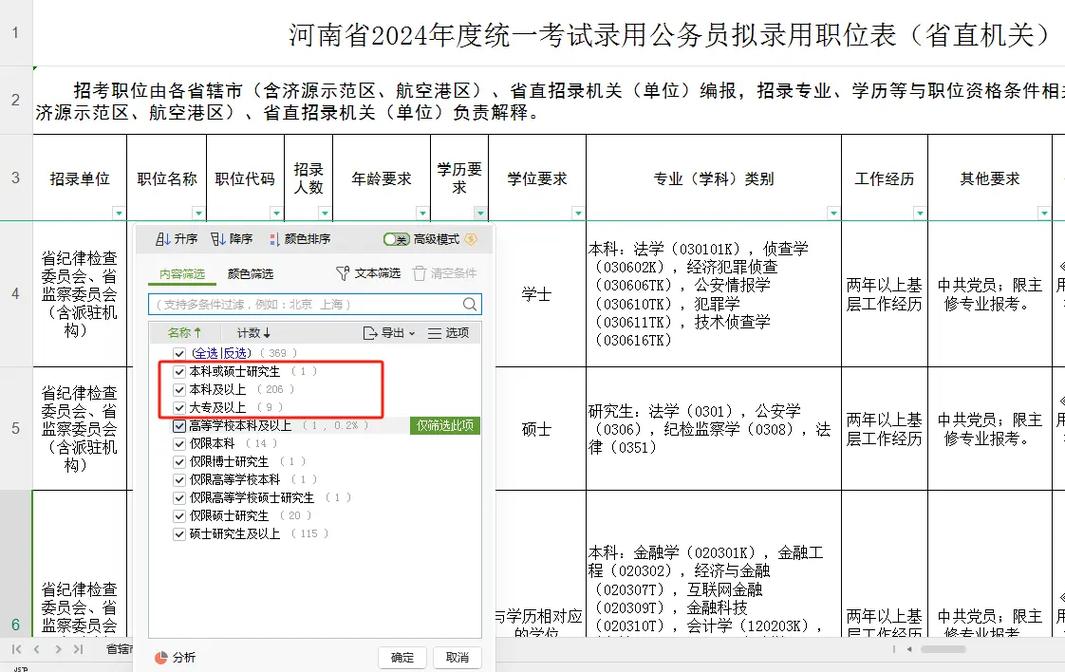Jump to first sheet tab arrow
This screenshot has width=1065, height=672.
pyautogui.click(x=17, y=649)
